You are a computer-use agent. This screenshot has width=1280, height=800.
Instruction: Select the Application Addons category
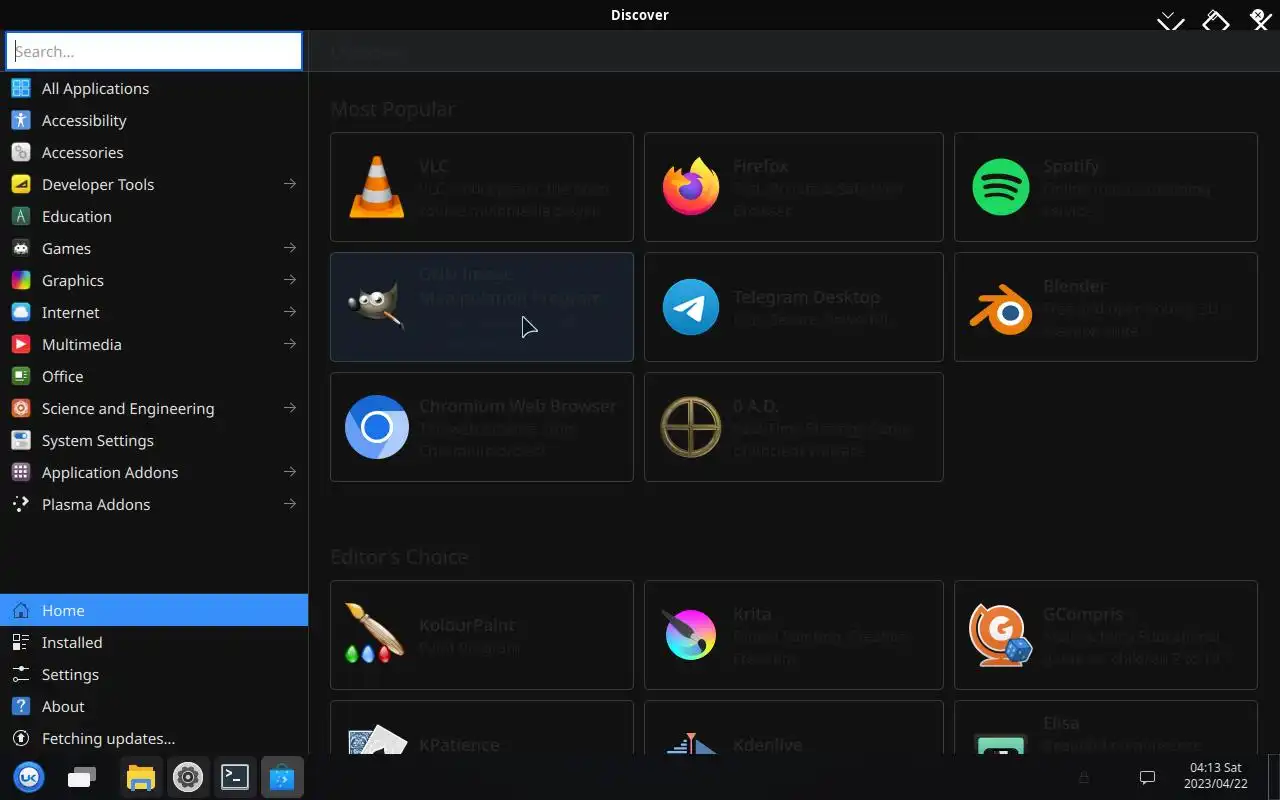[154, 472]
